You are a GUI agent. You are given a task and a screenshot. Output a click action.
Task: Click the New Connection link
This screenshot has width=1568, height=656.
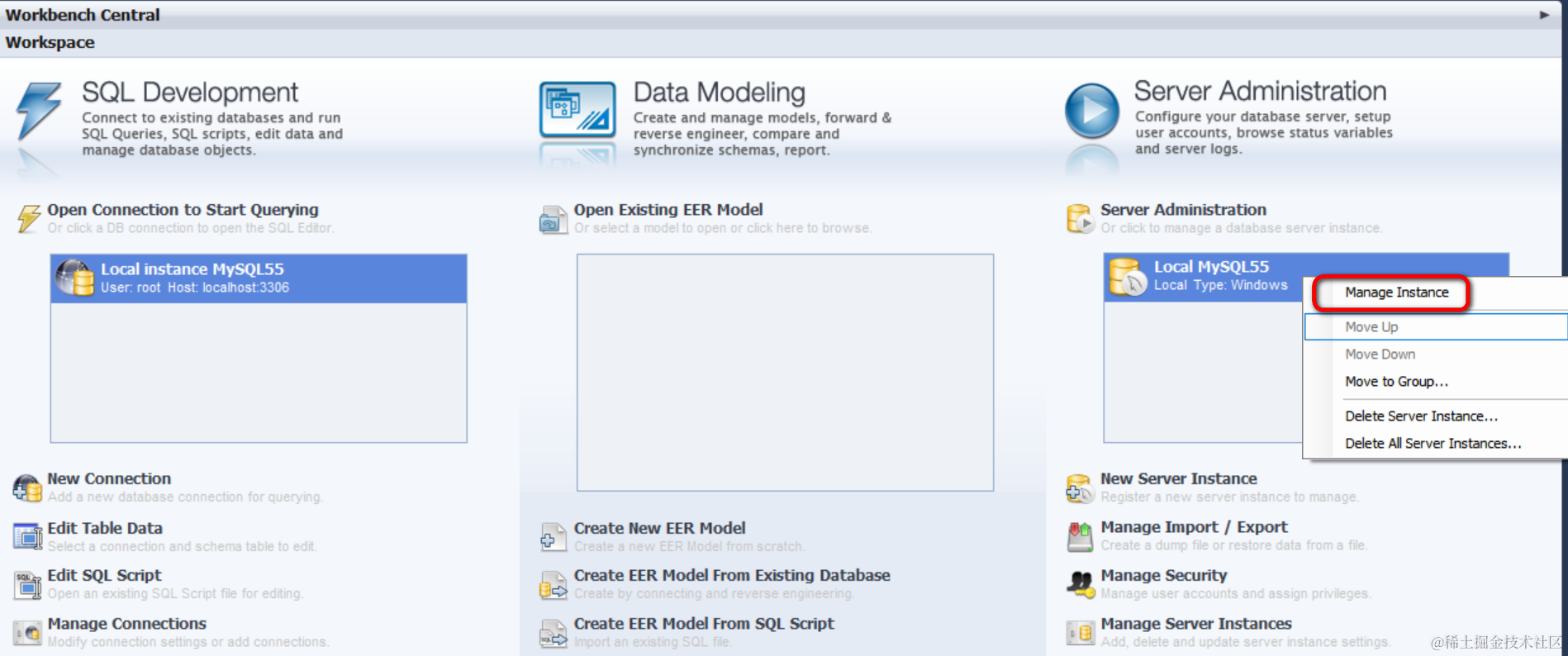[x=109, y=478]
